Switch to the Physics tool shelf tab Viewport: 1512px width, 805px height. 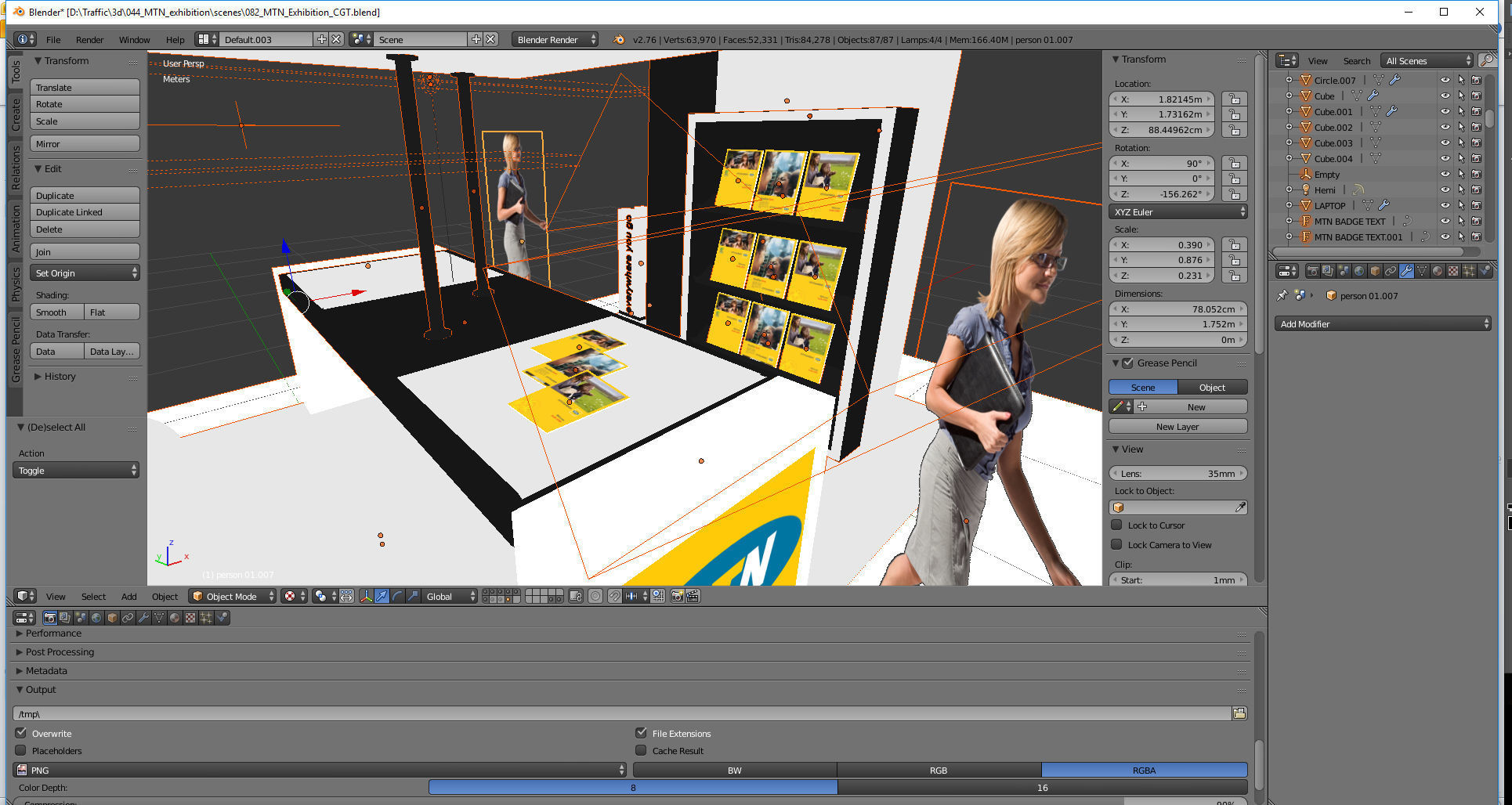(15, 283)
